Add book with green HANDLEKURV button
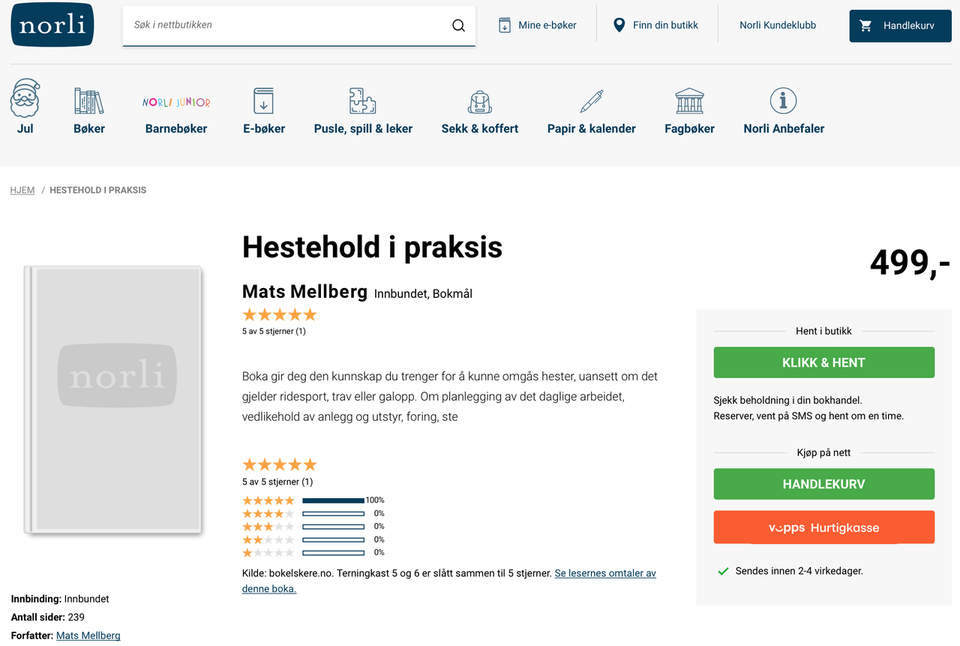The height and width of the screenshot is (646, 960). pos(823,484)
